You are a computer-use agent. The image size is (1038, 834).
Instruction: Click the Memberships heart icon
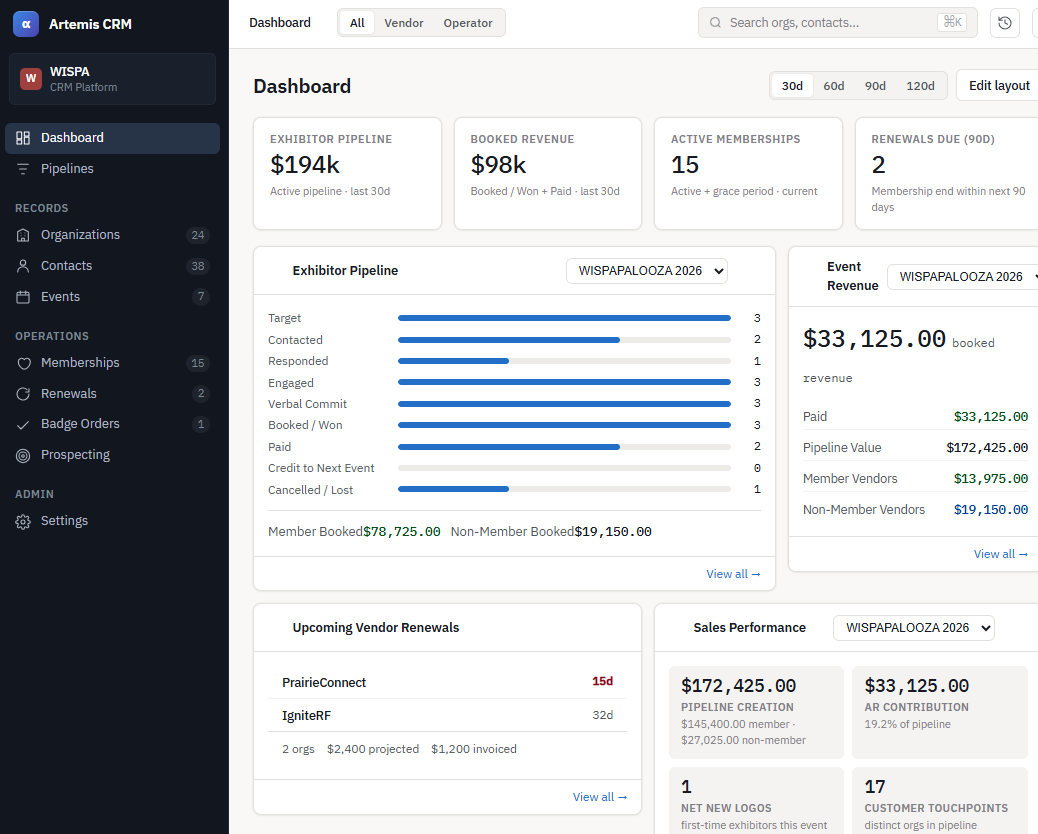click(23, 363)
